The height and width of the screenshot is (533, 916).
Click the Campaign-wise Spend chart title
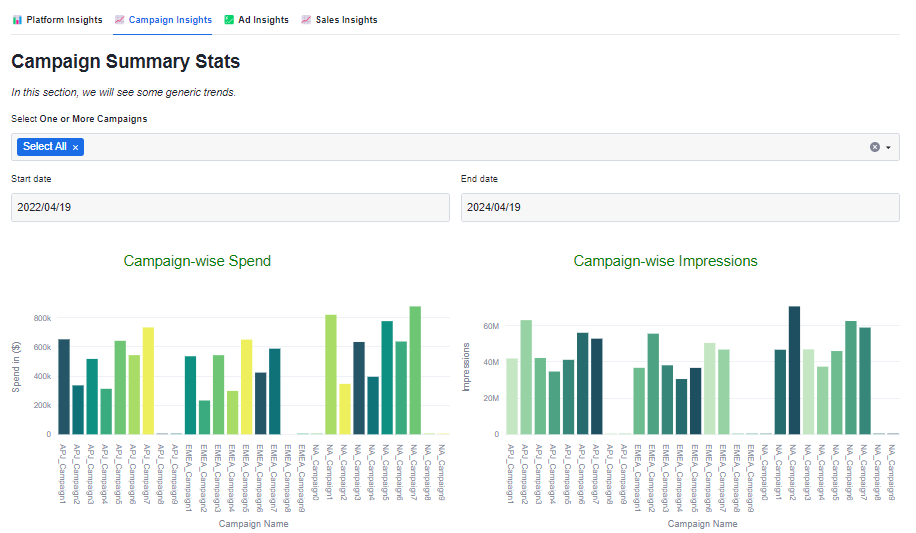coord(197,261)
